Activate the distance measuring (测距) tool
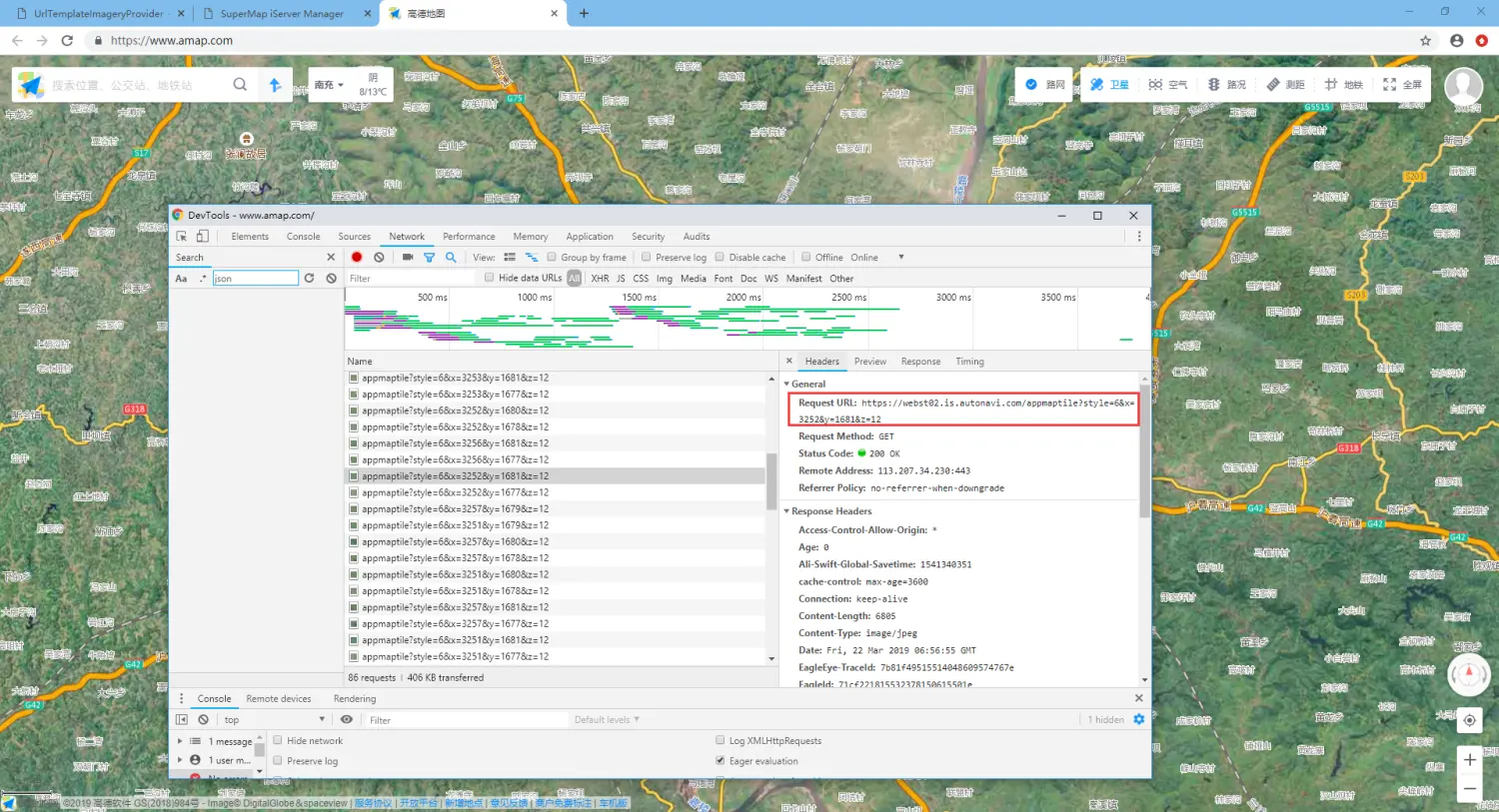Screen dimensions: 1499x812 [x=1285, y=85]
